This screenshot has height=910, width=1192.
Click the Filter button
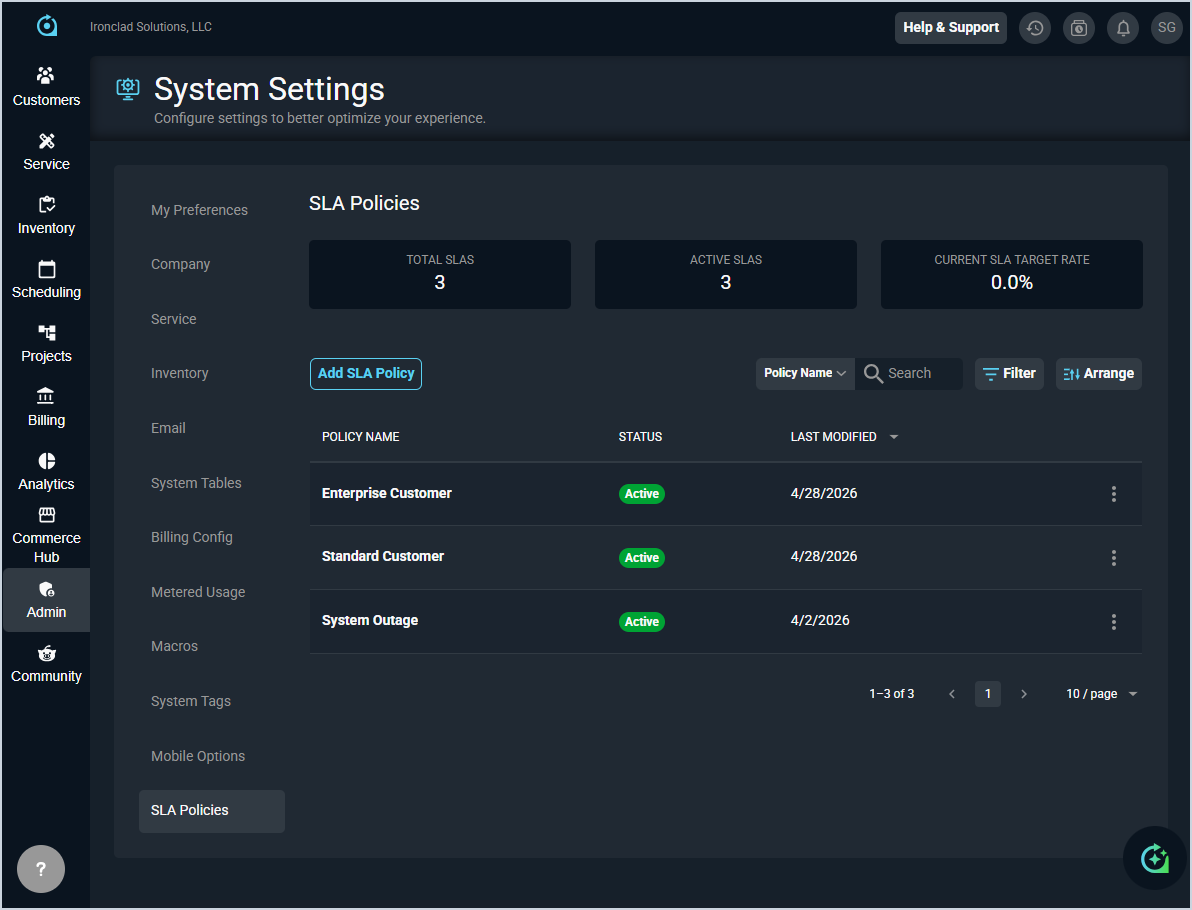pyautogui.click(x=1009, y=373)
